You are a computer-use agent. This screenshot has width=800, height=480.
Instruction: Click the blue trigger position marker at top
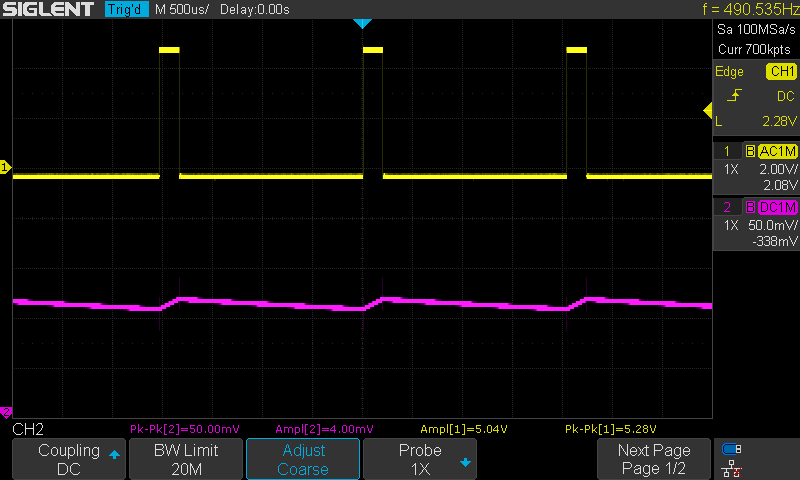tap(362, 23)
